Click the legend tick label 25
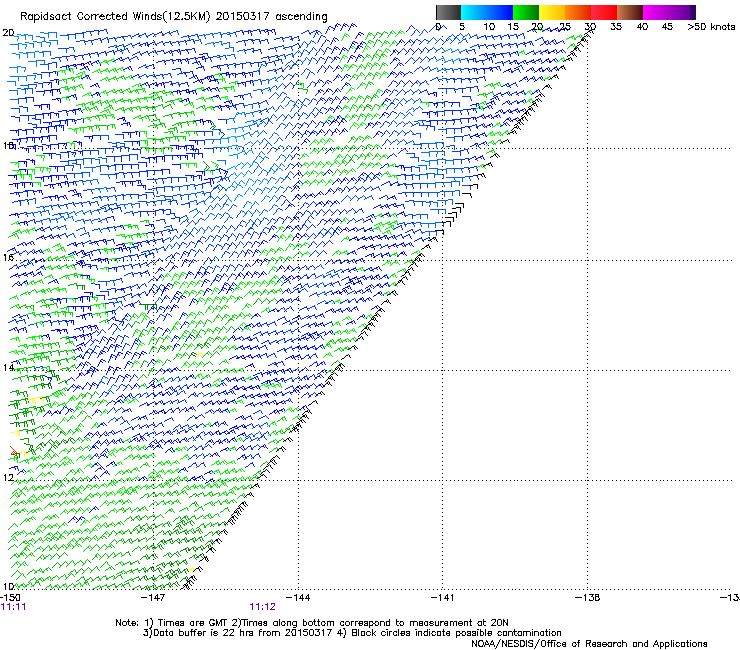This screenshot has width=740, height=650. coord(565,27)
